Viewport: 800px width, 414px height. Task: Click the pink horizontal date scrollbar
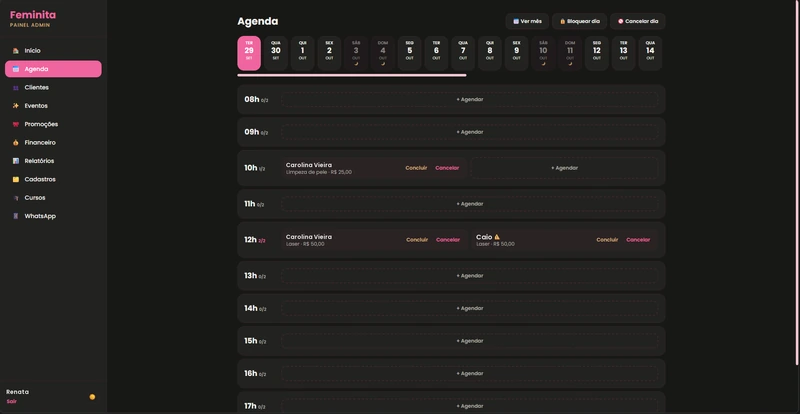coord(352,76)
